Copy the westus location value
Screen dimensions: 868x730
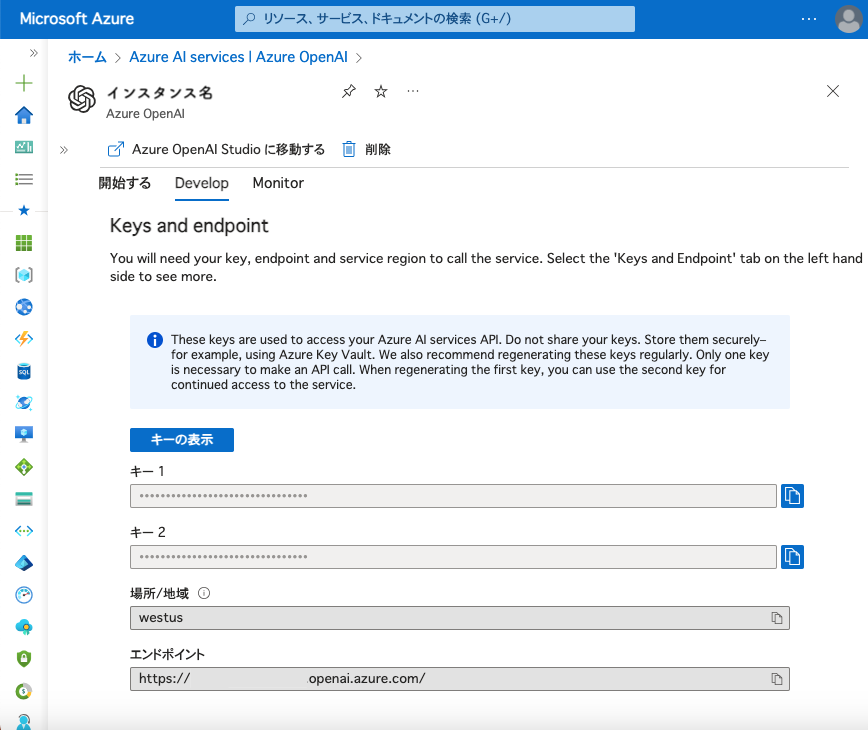777,618
